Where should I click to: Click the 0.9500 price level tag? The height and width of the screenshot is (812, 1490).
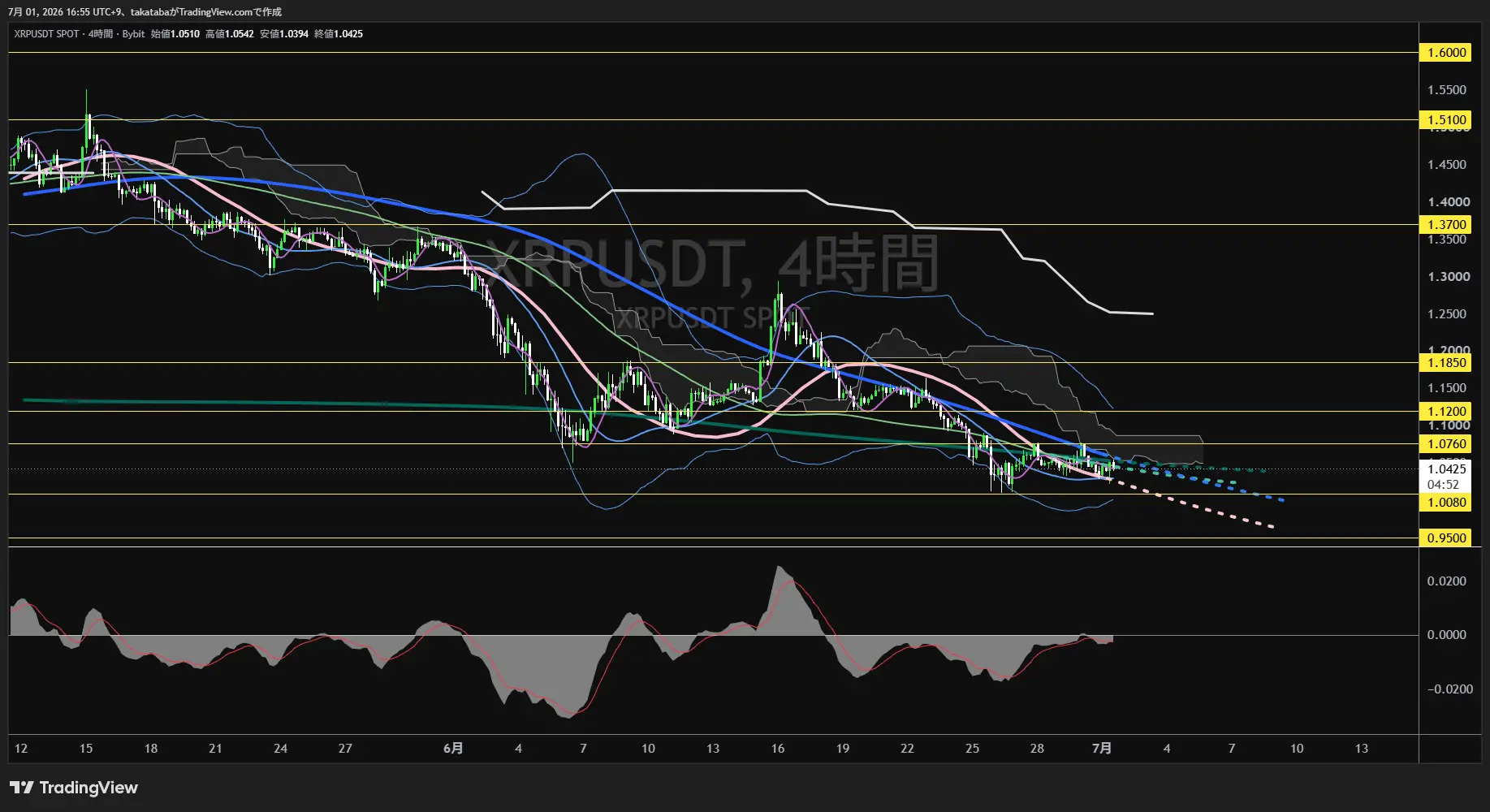tap(1446, 538)
